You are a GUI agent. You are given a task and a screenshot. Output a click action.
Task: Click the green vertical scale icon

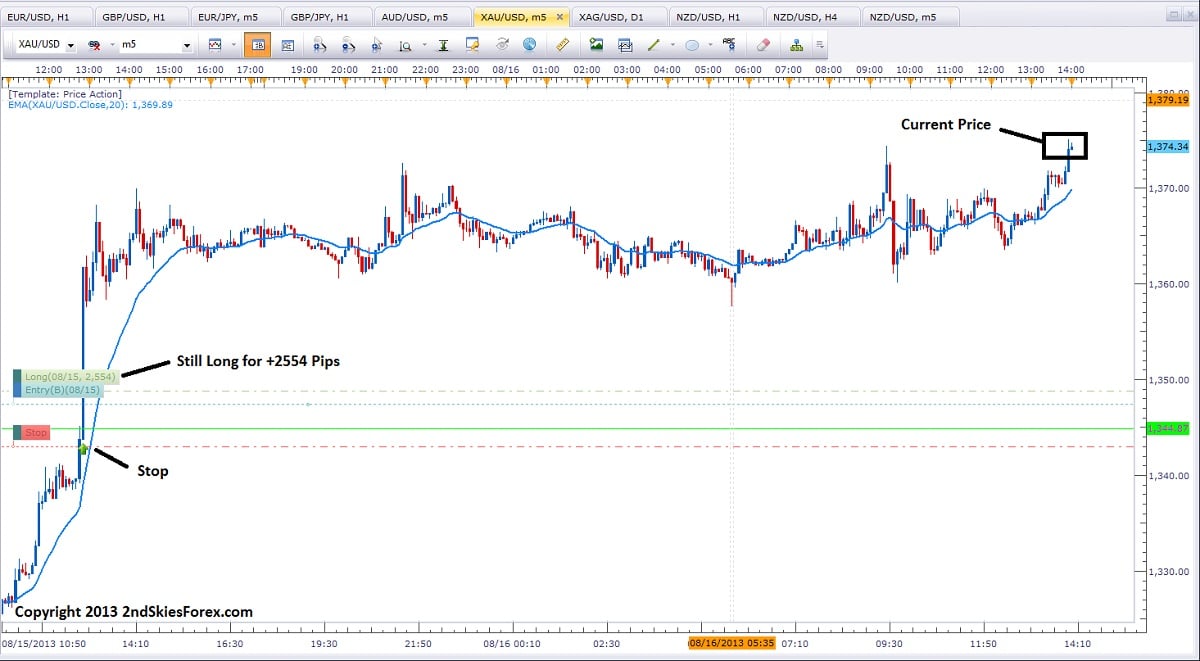click(x=443, y=45)
